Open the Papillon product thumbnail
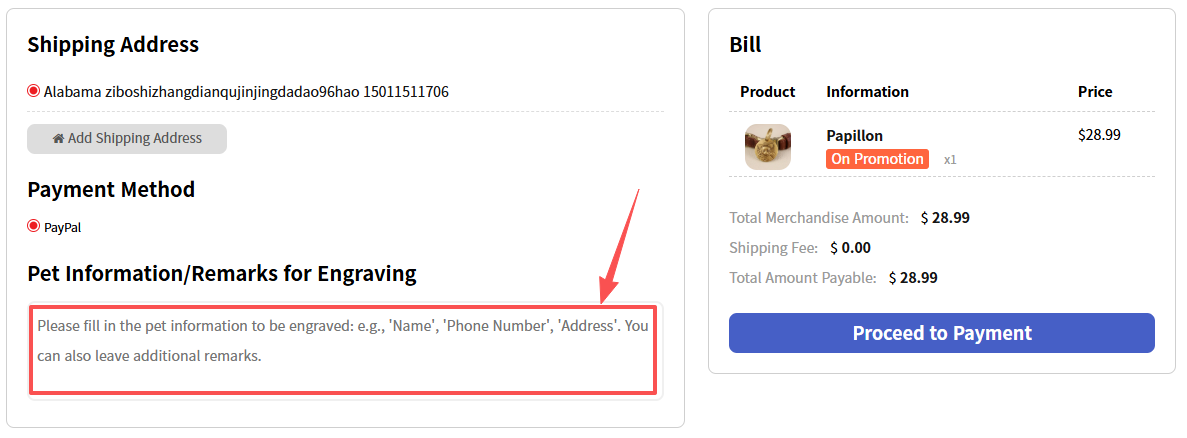This screenshot has width=1187, height=438. click(x=767, y=147)
